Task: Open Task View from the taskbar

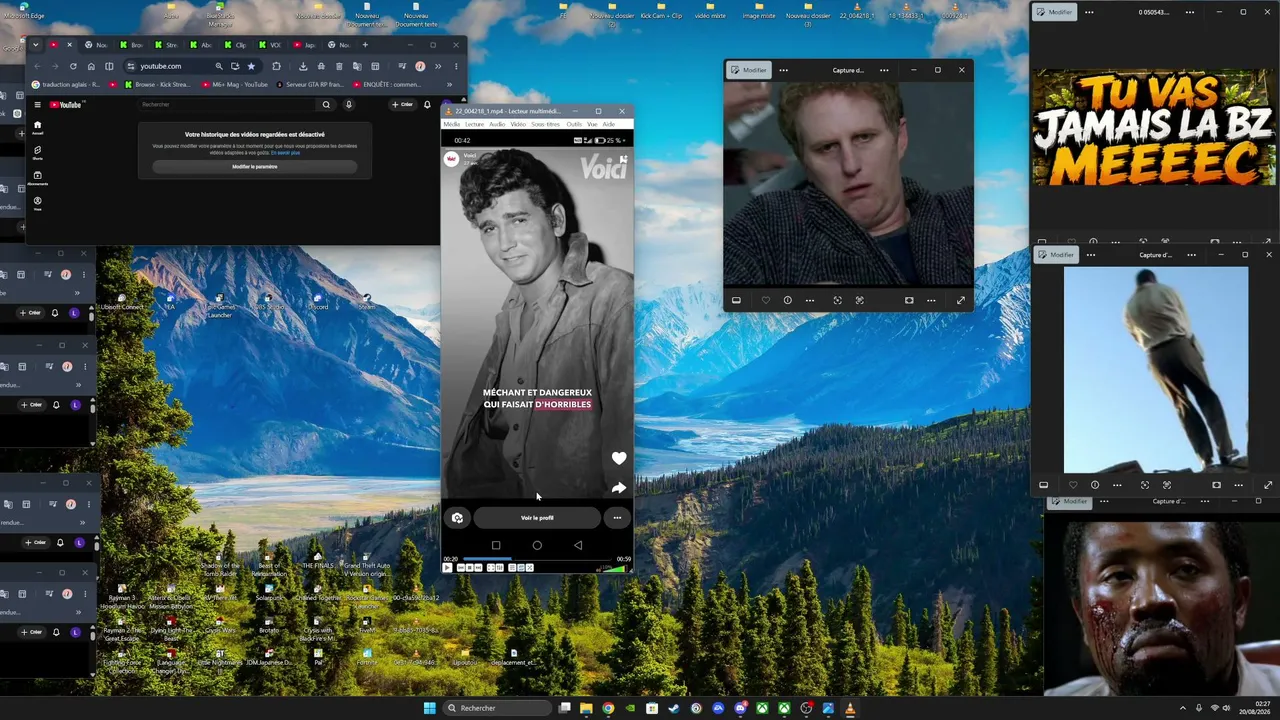Action: (x=565, y=708)
